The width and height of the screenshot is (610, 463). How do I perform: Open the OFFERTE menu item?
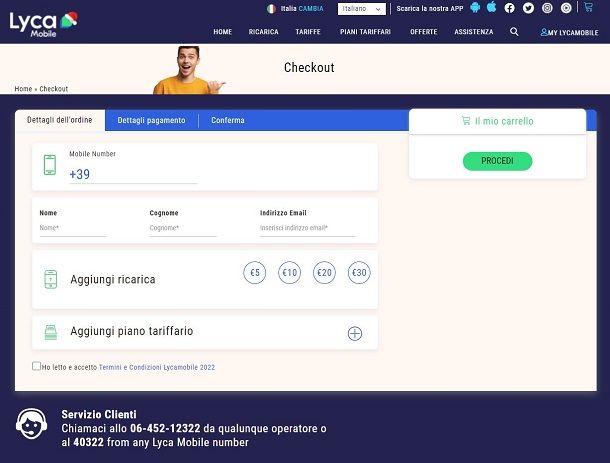(x=424, y=32)
